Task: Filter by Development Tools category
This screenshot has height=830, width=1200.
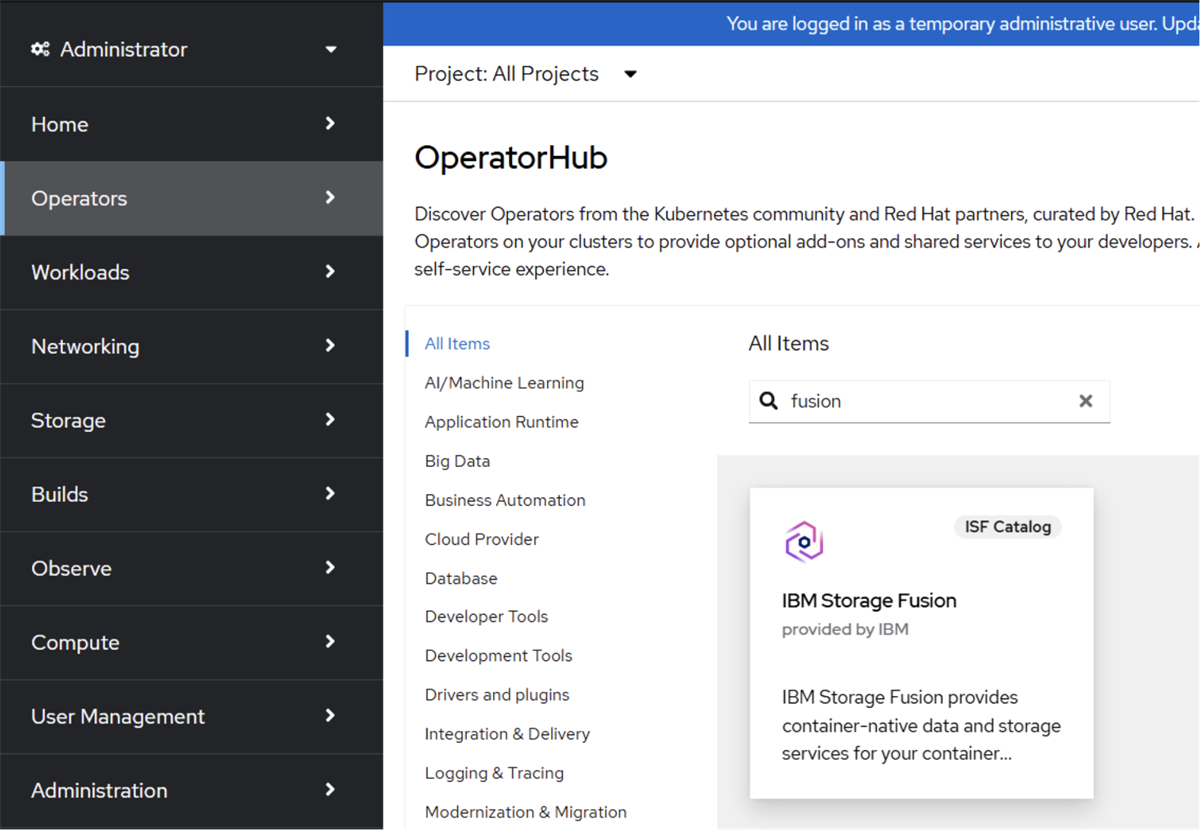Action: (x=498, y=656)
